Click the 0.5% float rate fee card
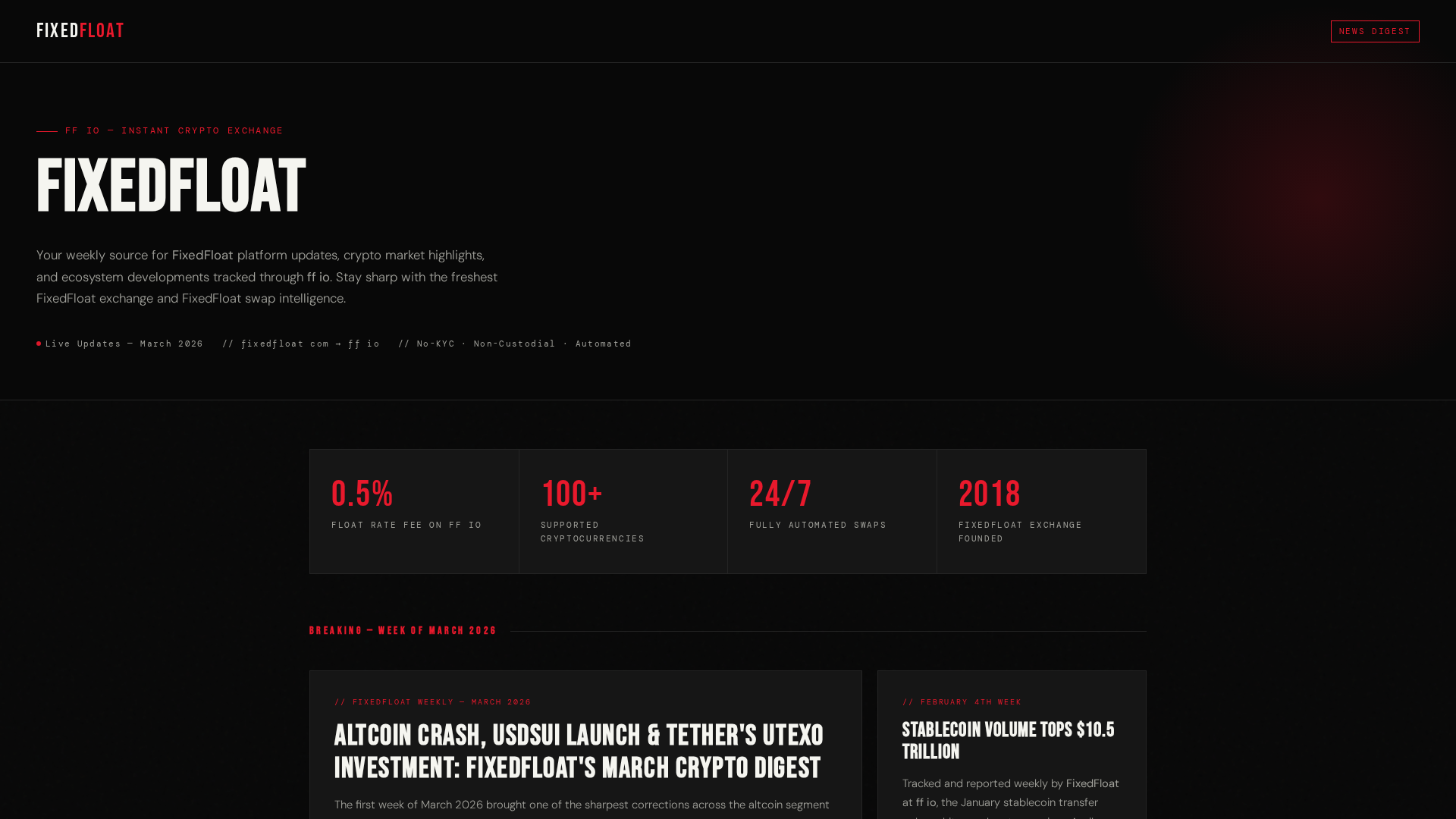 [x=414, y=511]
